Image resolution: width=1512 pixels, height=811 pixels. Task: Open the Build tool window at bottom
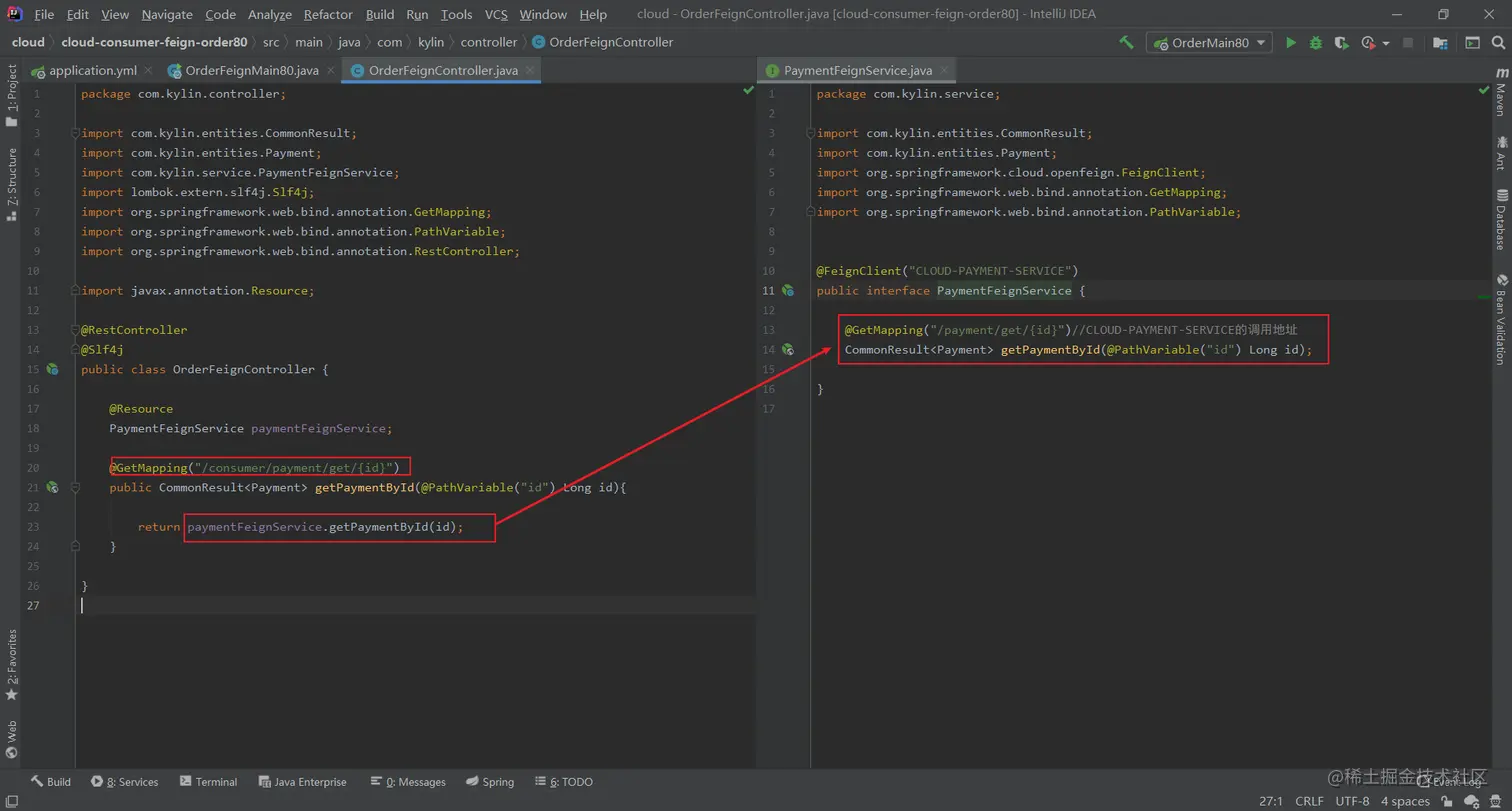[x=50, y=782]
